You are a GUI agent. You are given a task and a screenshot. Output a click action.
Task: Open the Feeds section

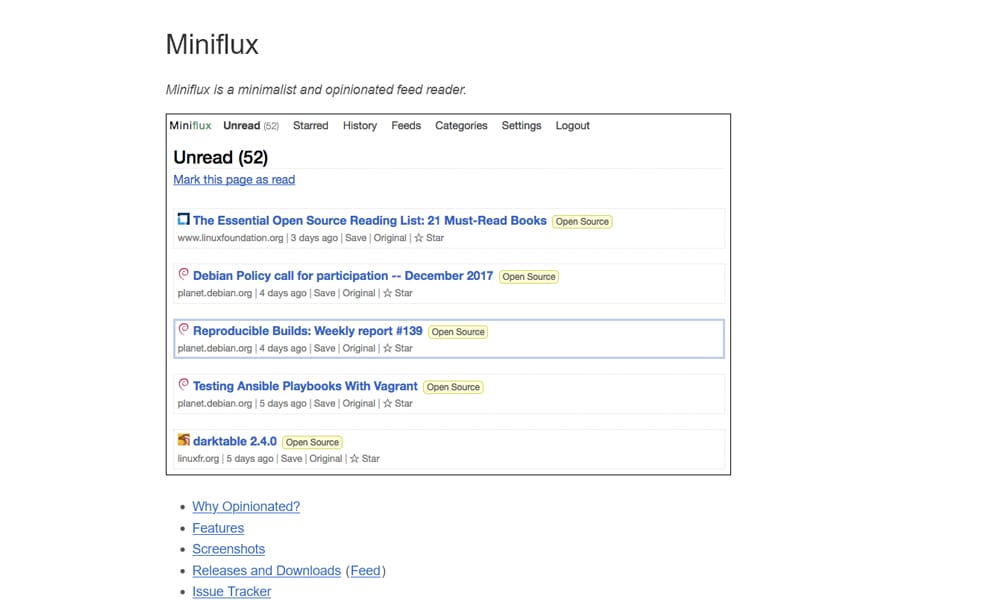[x=405, y=125]
